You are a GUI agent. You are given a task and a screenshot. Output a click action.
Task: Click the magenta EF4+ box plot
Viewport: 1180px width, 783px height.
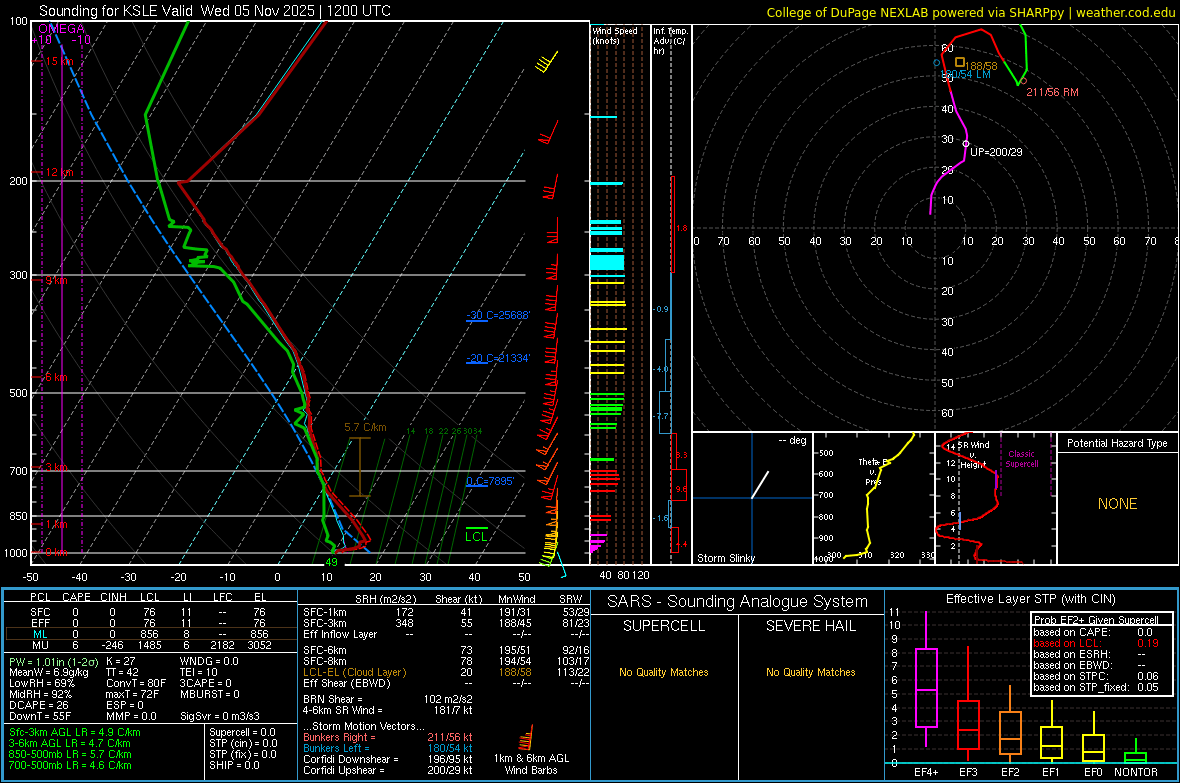pyautogui.click(x=926, y=679)
